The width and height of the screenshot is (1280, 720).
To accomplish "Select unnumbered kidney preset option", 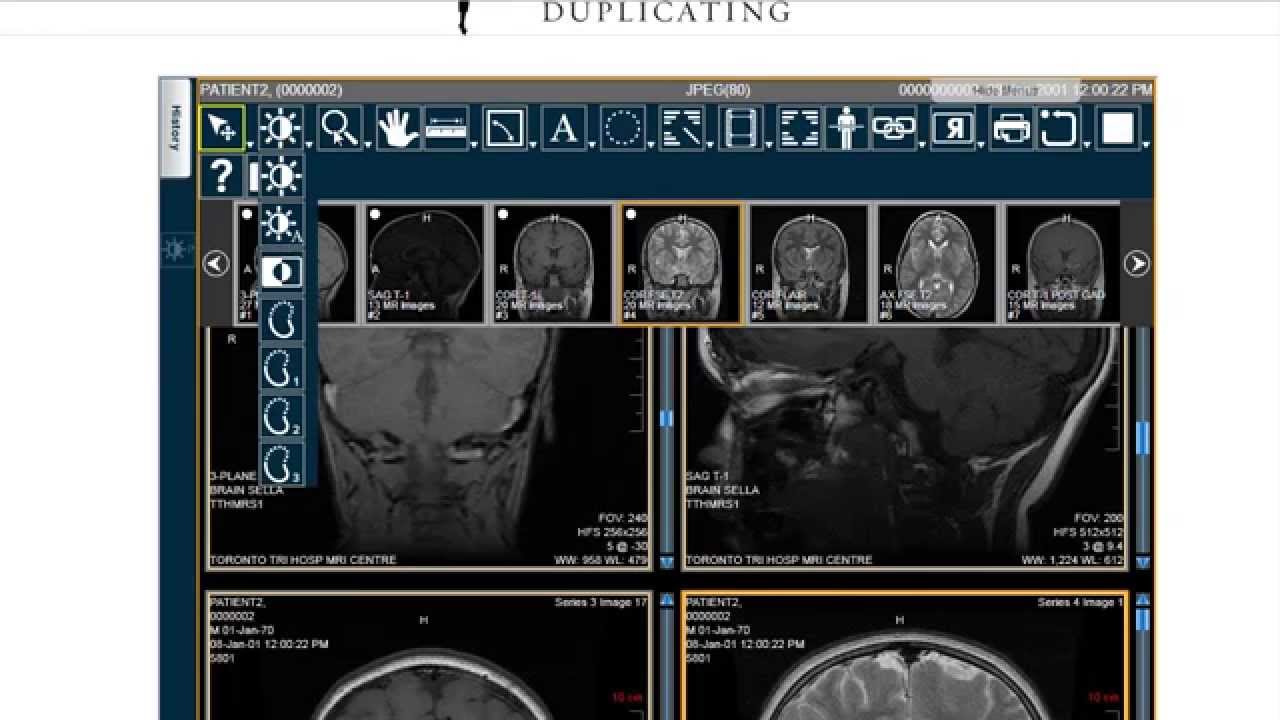I will coord(281,320).
